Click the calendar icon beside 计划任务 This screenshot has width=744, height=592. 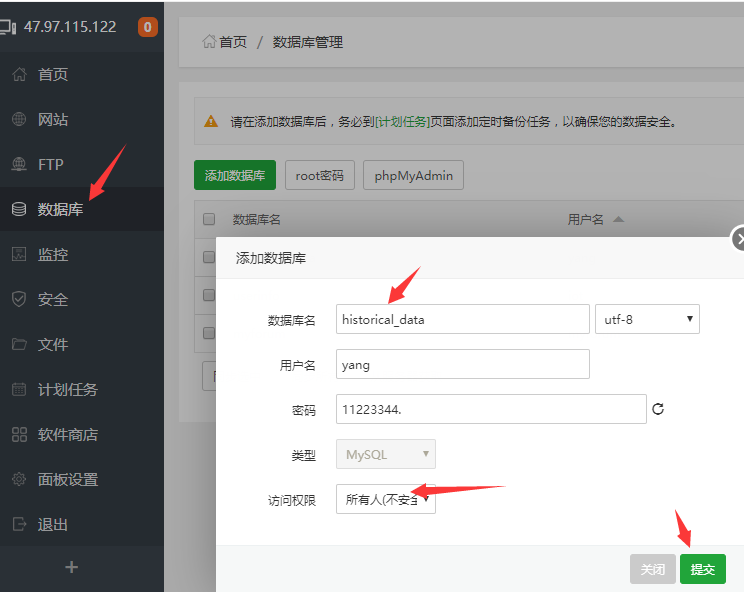19,389
